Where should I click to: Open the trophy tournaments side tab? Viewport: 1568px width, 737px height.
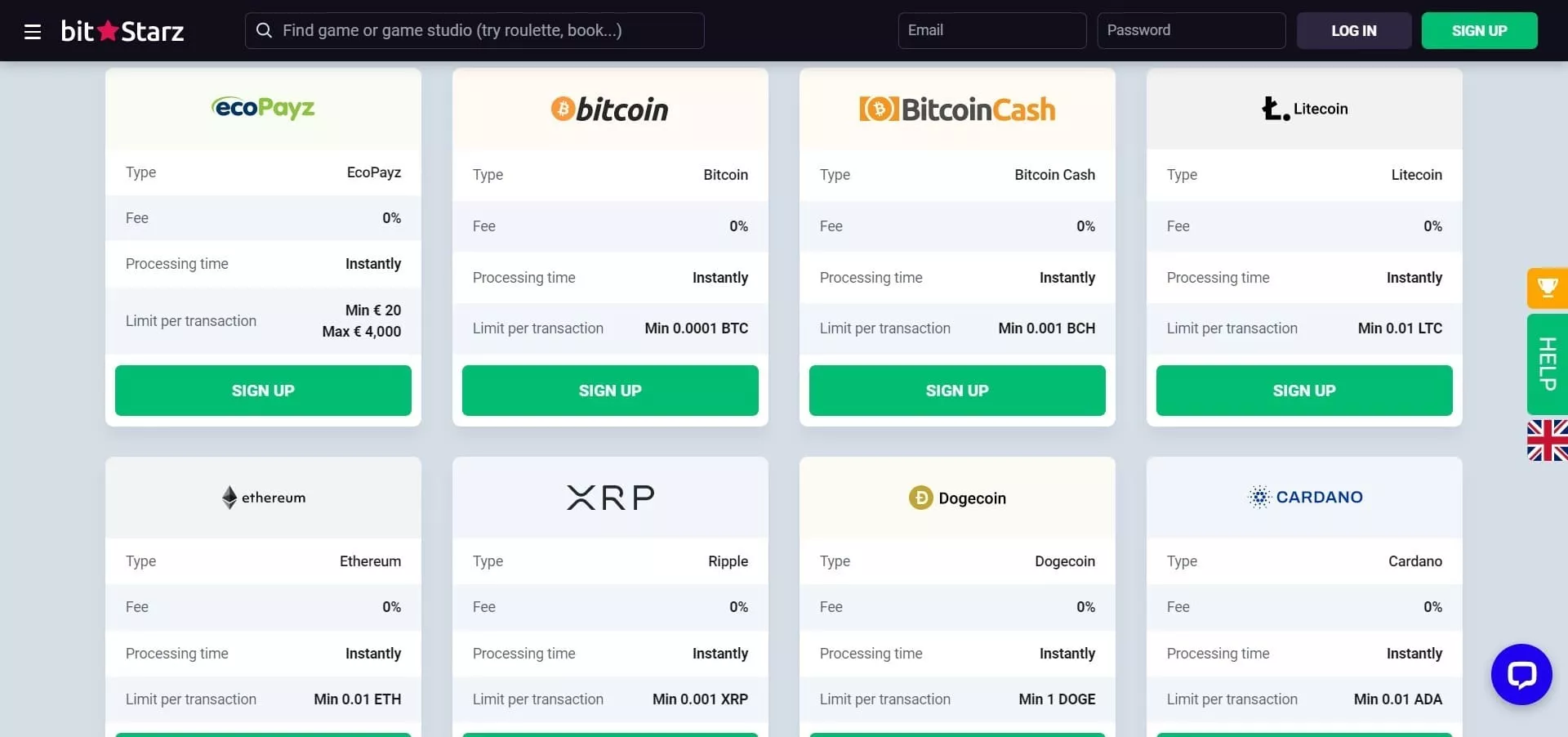tap(1547, 288)
